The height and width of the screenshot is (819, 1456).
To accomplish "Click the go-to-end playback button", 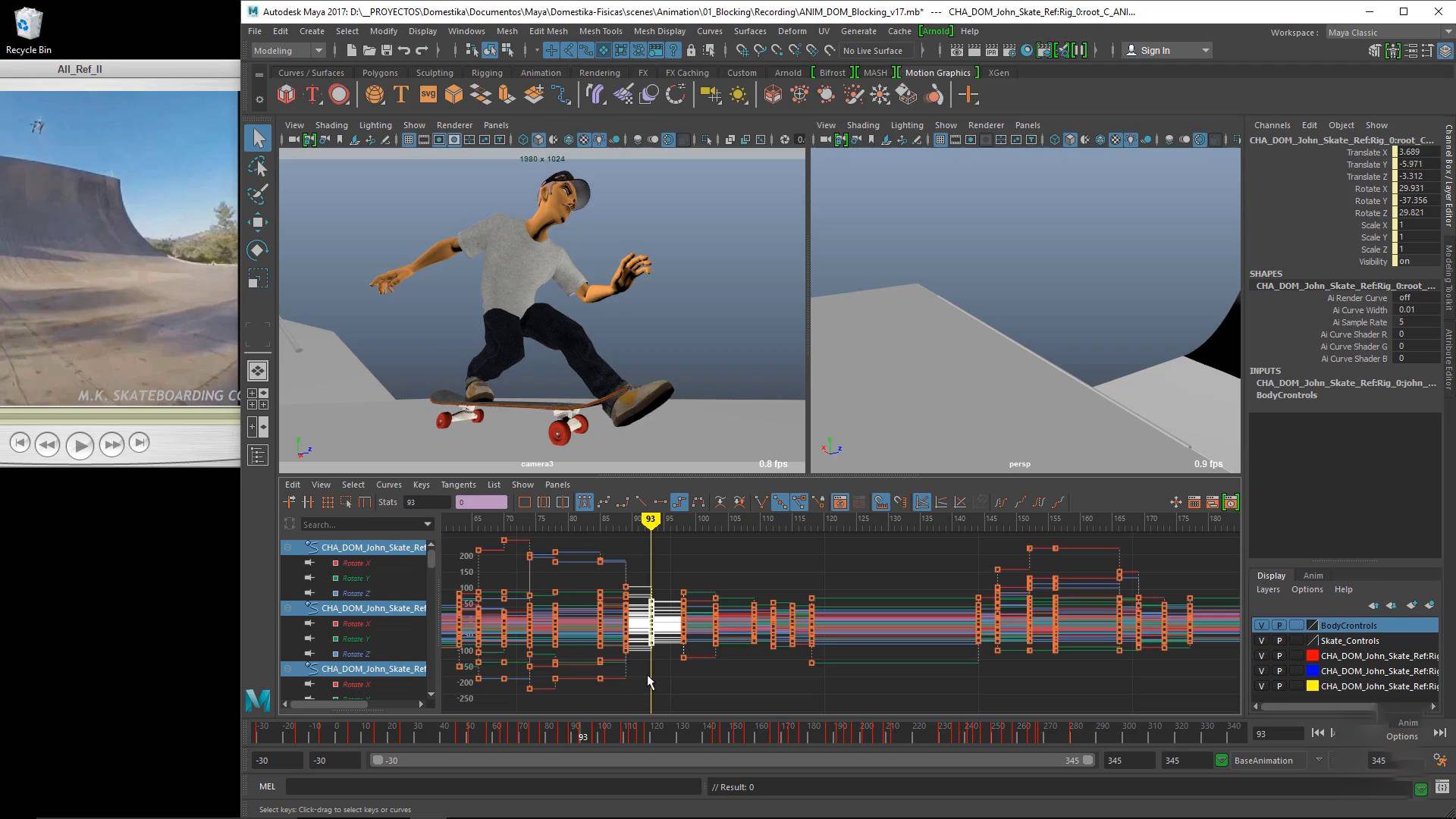I will 1439,733.
